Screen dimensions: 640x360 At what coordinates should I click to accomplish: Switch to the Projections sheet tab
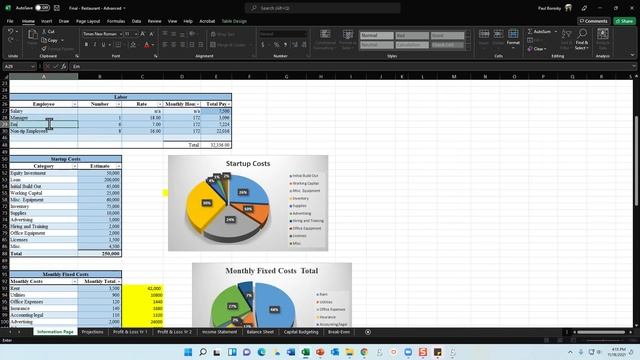coord(93,332)
